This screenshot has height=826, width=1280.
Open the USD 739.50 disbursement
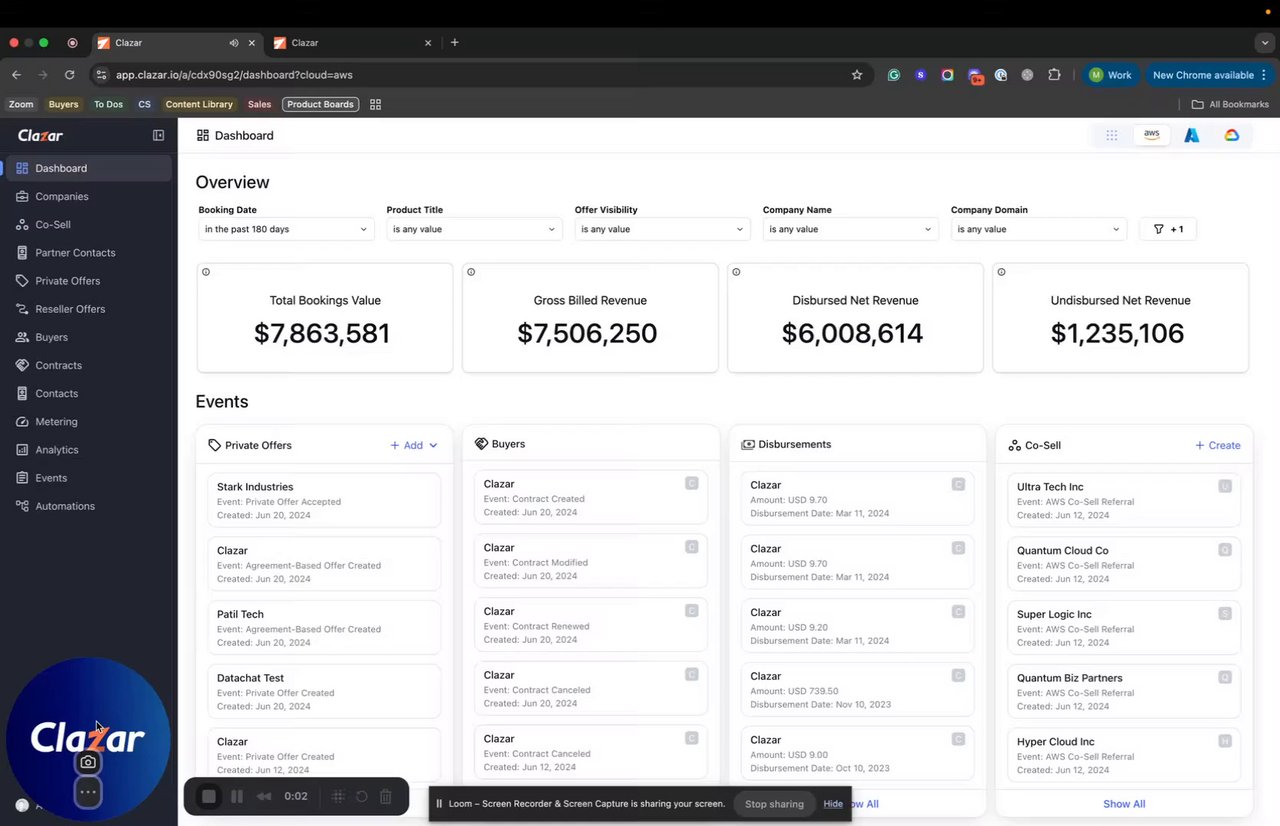click(857, 690)
